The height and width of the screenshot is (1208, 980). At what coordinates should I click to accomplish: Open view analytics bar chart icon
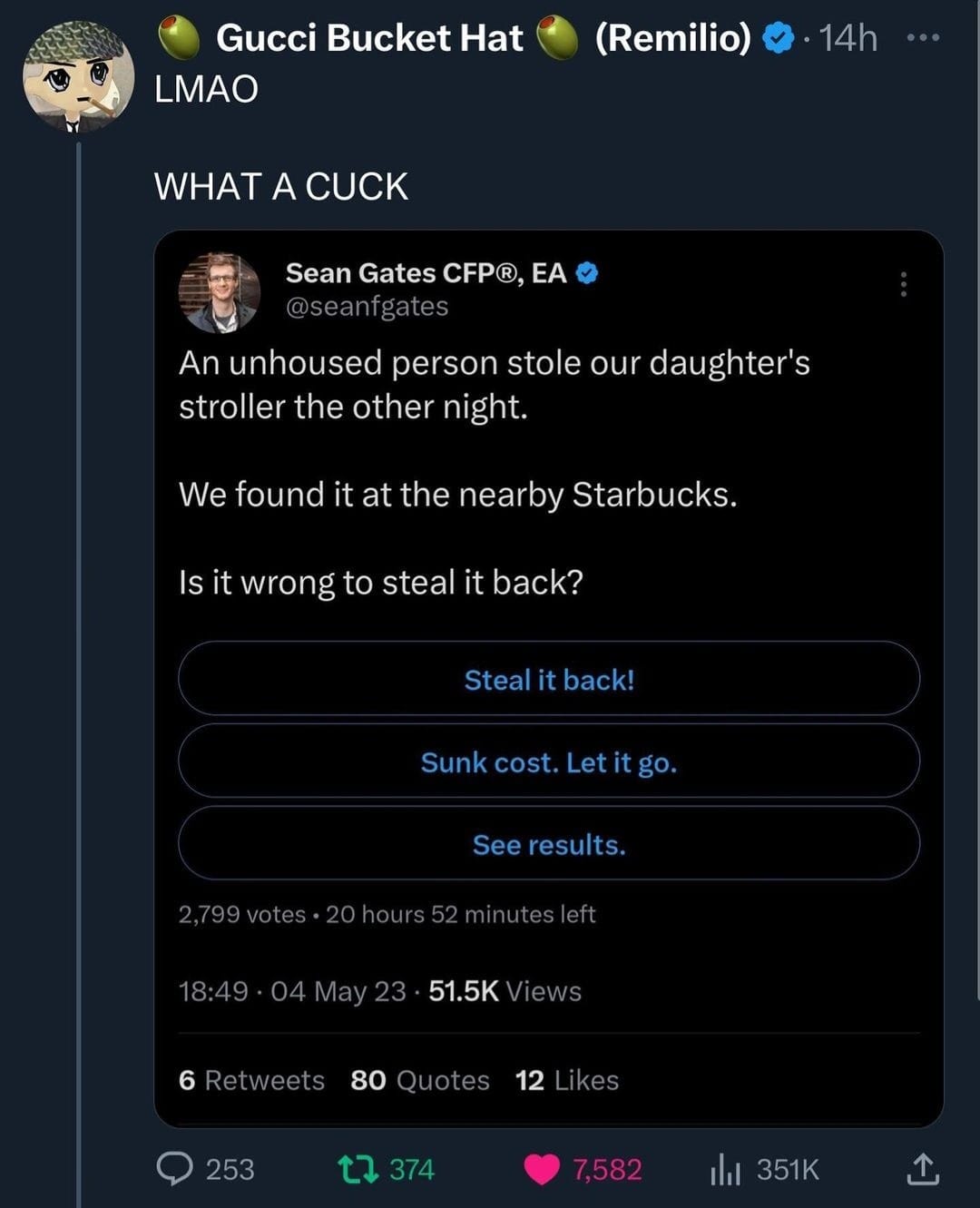tap(725, 1169)
